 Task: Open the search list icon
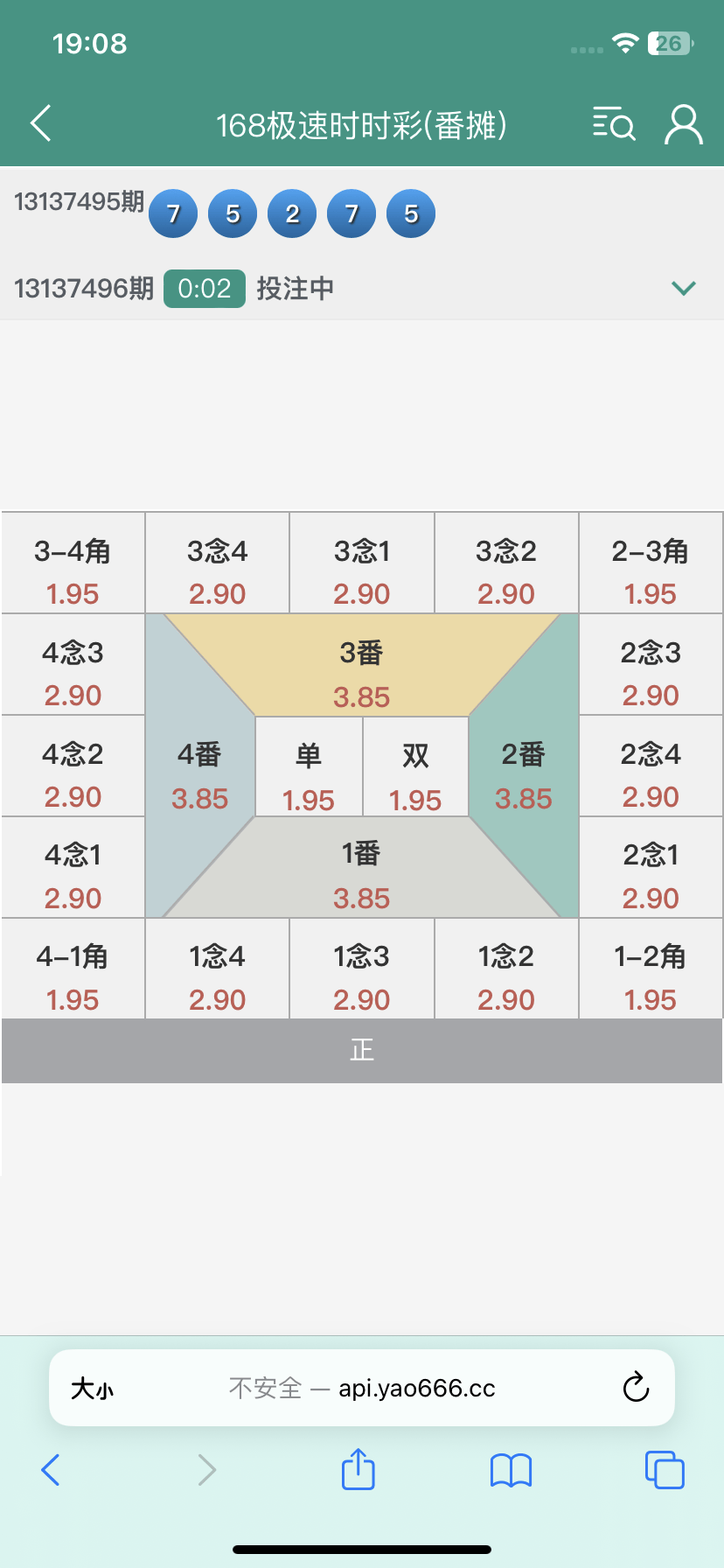click(613, 124)
